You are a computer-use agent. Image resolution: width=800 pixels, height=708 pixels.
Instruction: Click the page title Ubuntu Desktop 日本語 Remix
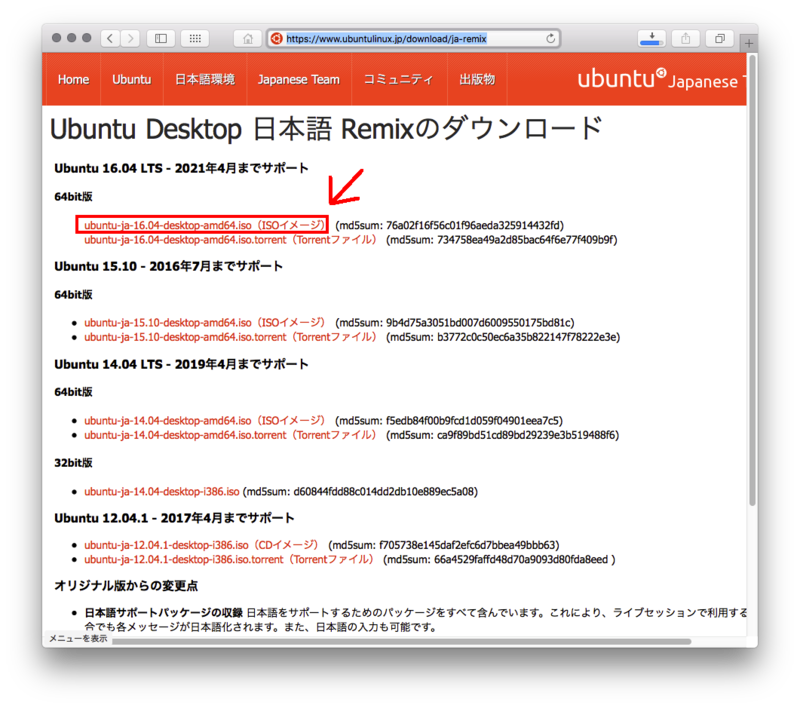[x=326, y=129]
